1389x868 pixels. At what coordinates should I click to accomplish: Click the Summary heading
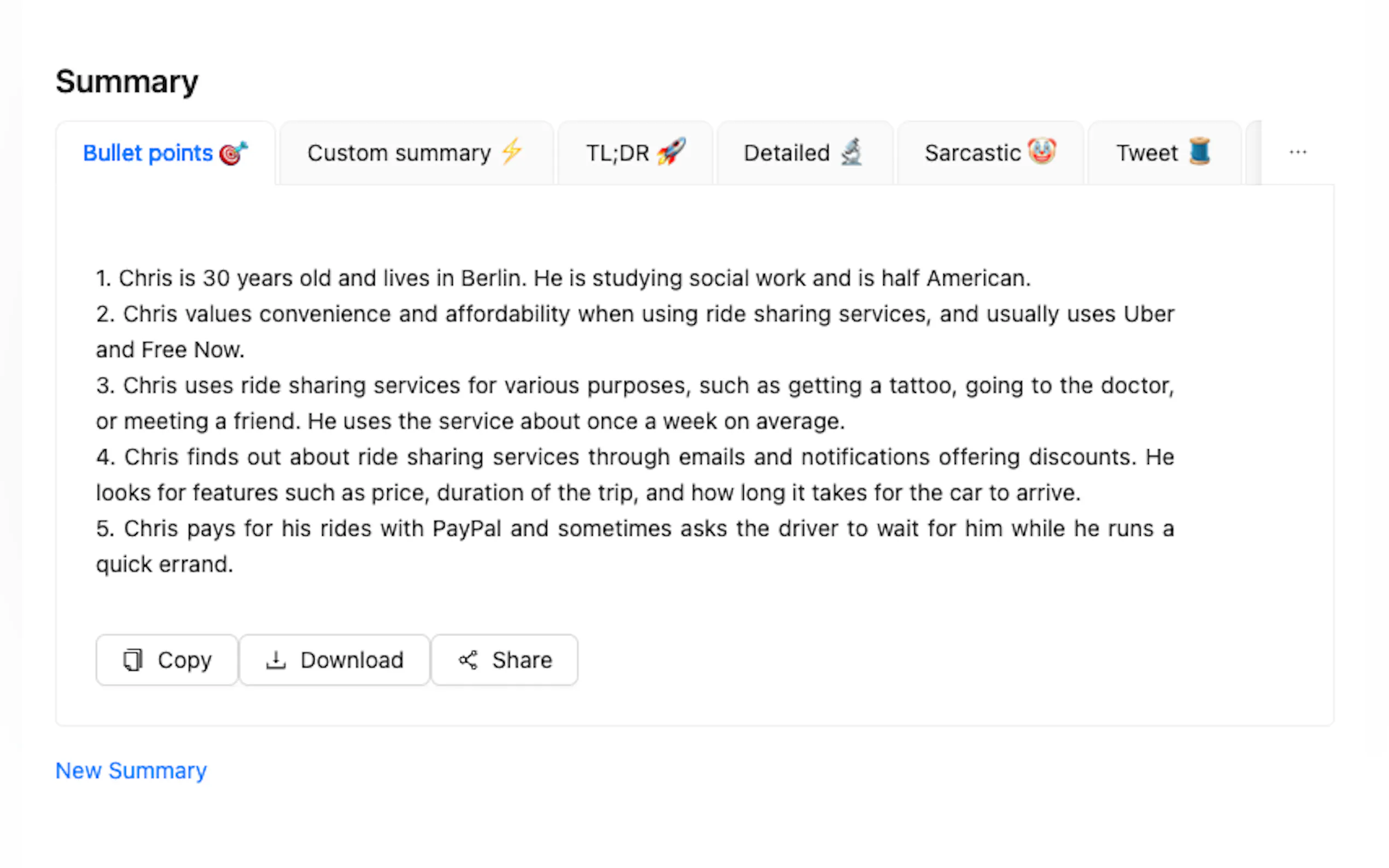[x=127, y=81]
